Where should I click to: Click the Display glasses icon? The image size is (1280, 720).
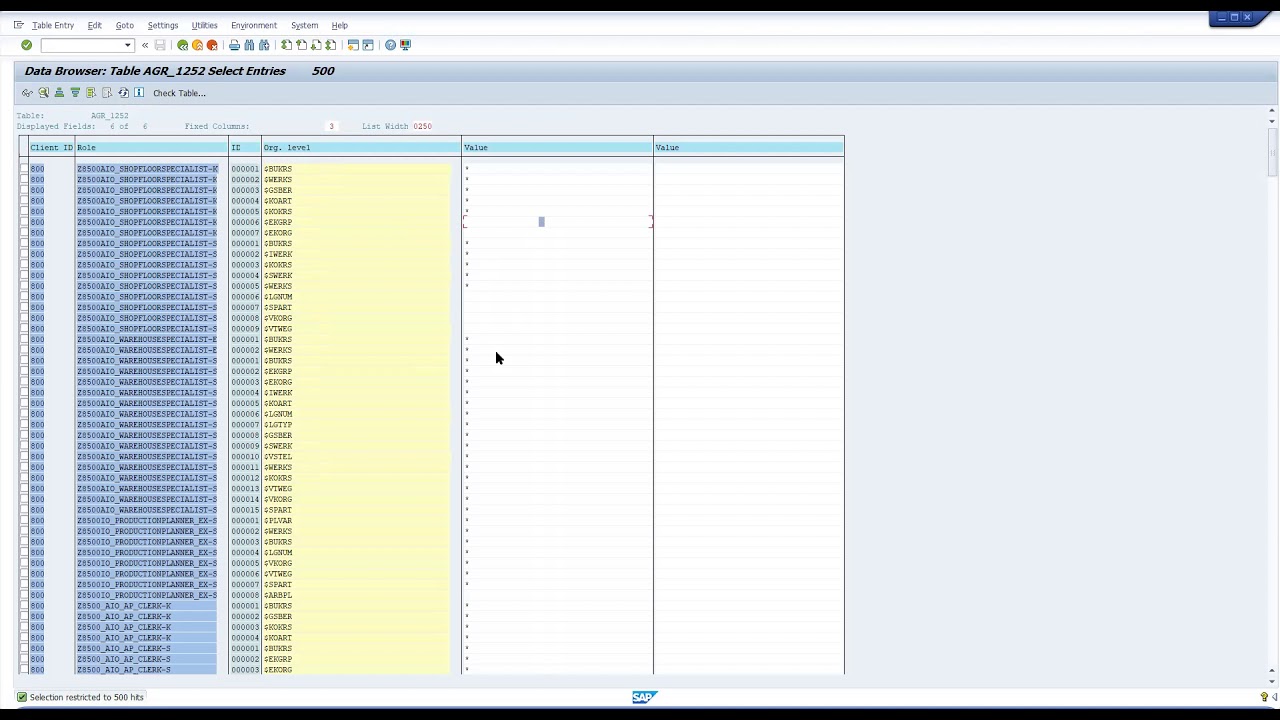click(x=27, y=93)
